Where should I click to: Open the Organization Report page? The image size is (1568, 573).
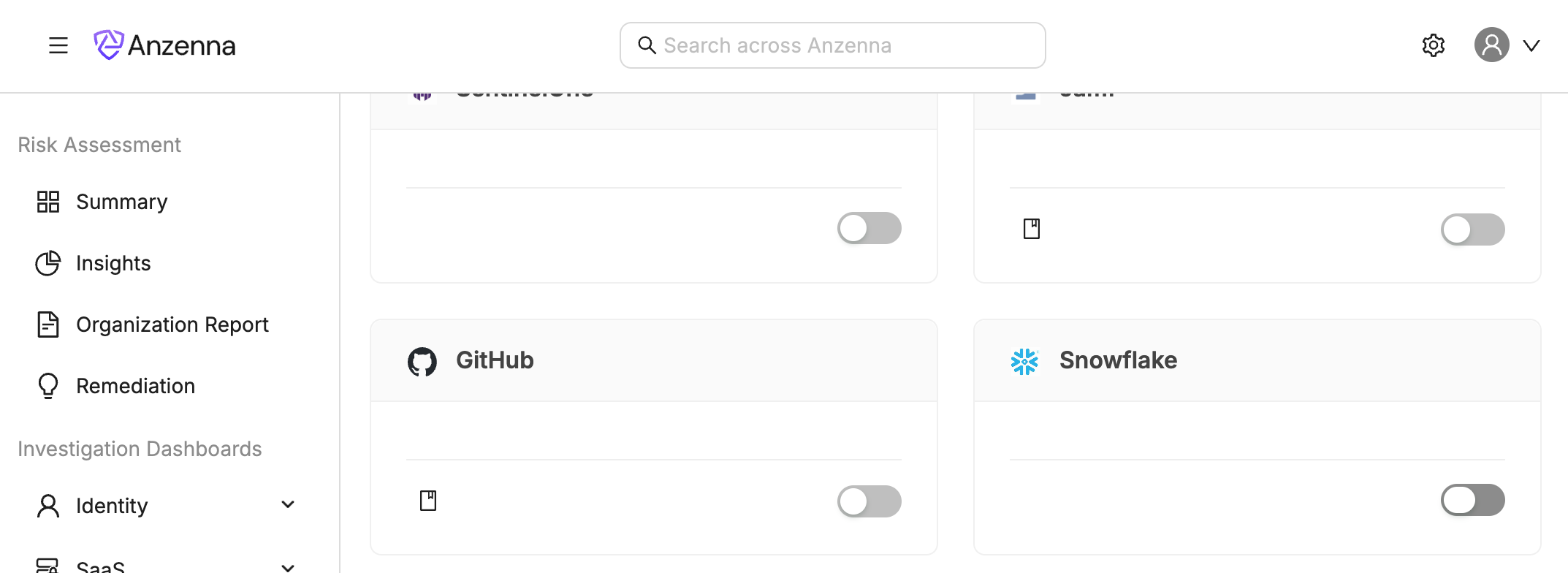click(x=172, y=325)
